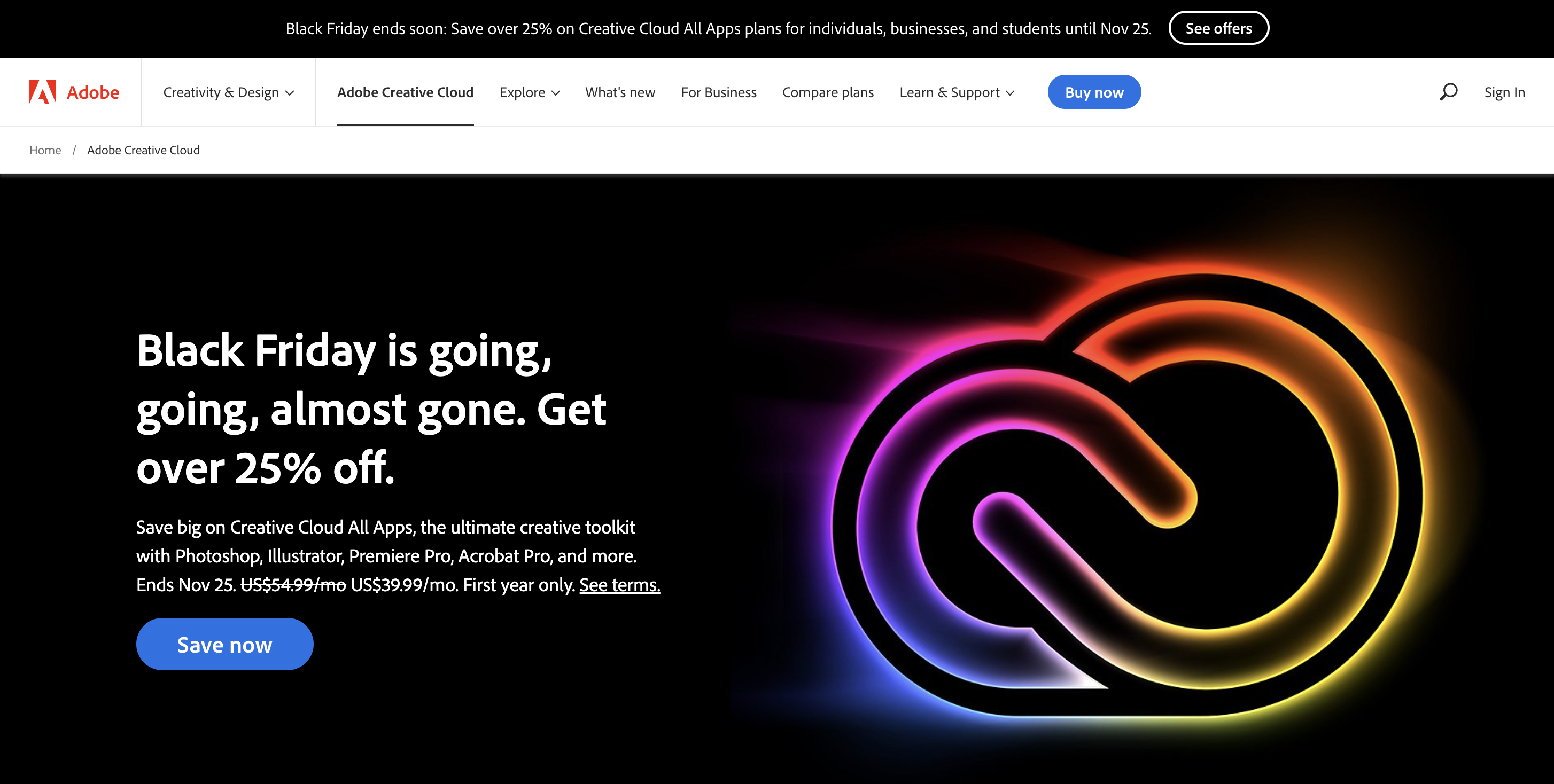
Task: Open Compare plans in navigation
Action: tap(828, 92)
